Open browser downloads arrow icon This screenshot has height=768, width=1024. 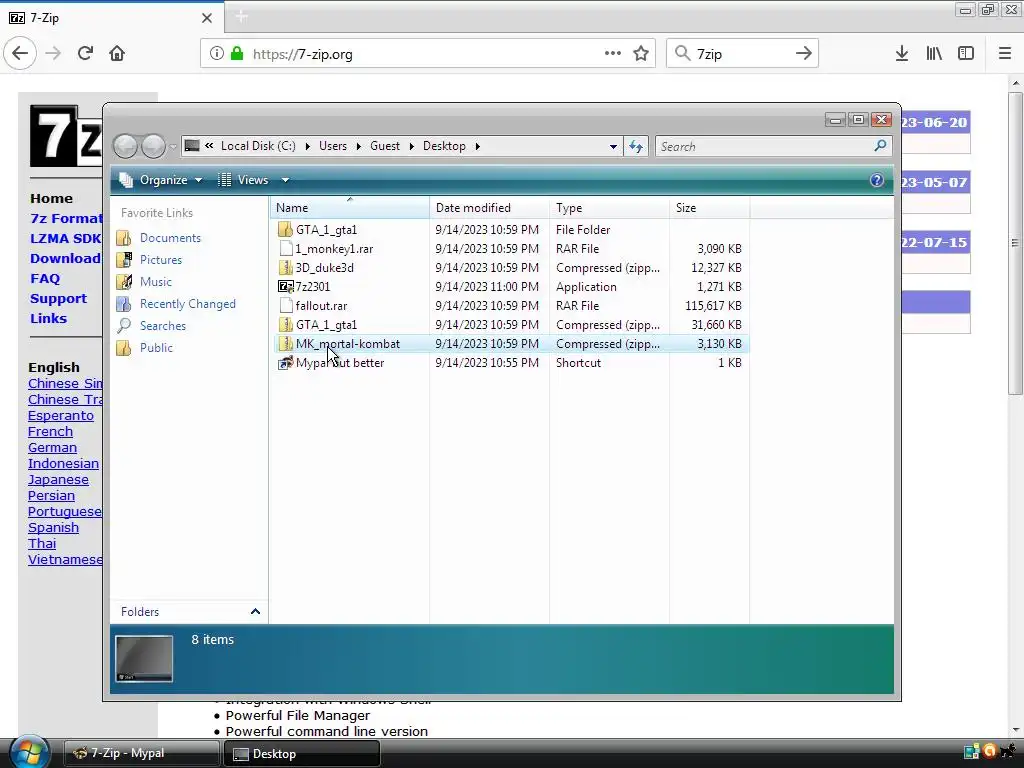[x=902, y=54]
